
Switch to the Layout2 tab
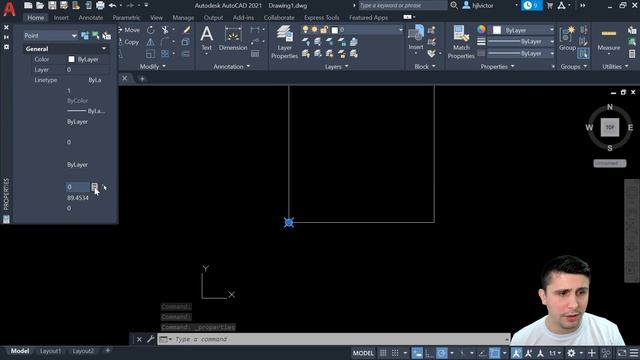click(x=83, y=351)
